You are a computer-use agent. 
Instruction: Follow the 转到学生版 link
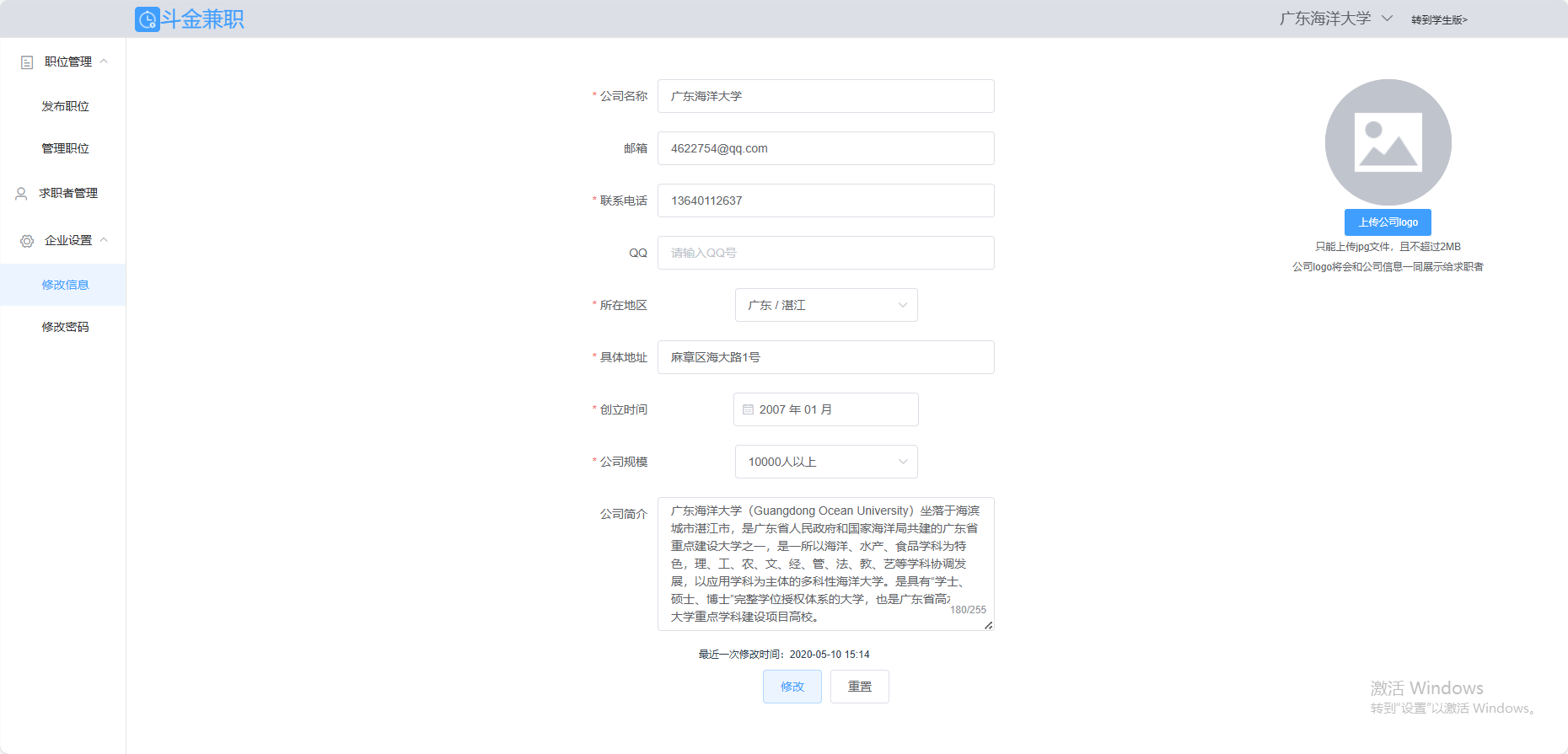1439,19
